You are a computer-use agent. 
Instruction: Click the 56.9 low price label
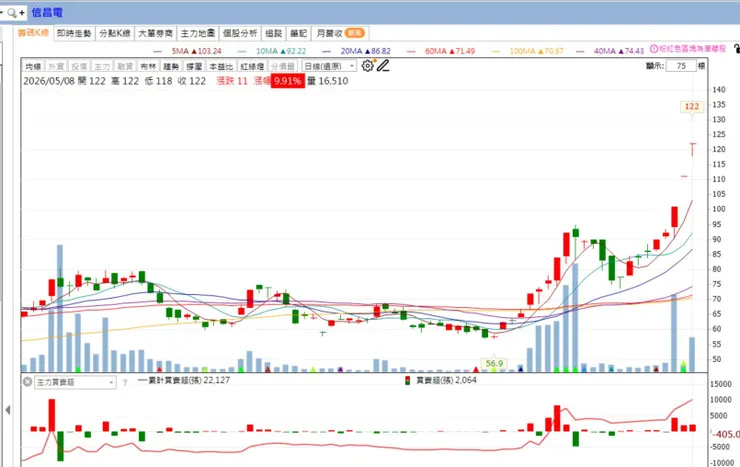tap(494, 363)
